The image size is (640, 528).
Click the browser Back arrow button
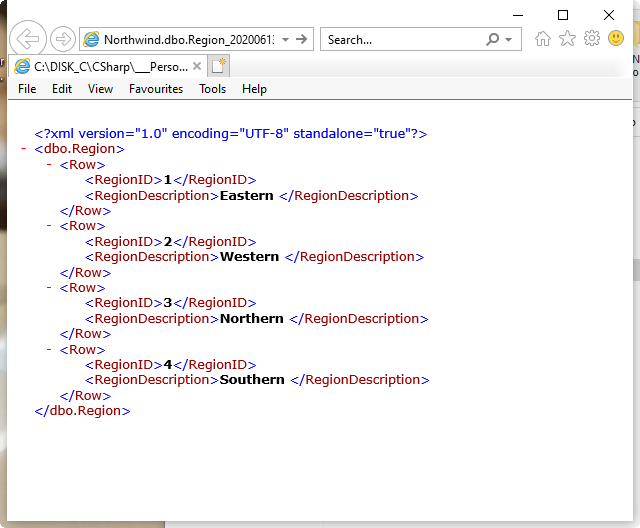point(28,39)
